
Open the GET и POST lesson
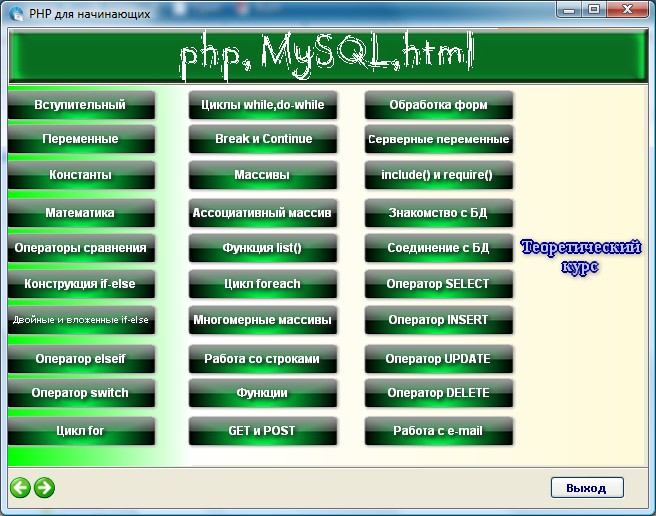pos(262,431)
